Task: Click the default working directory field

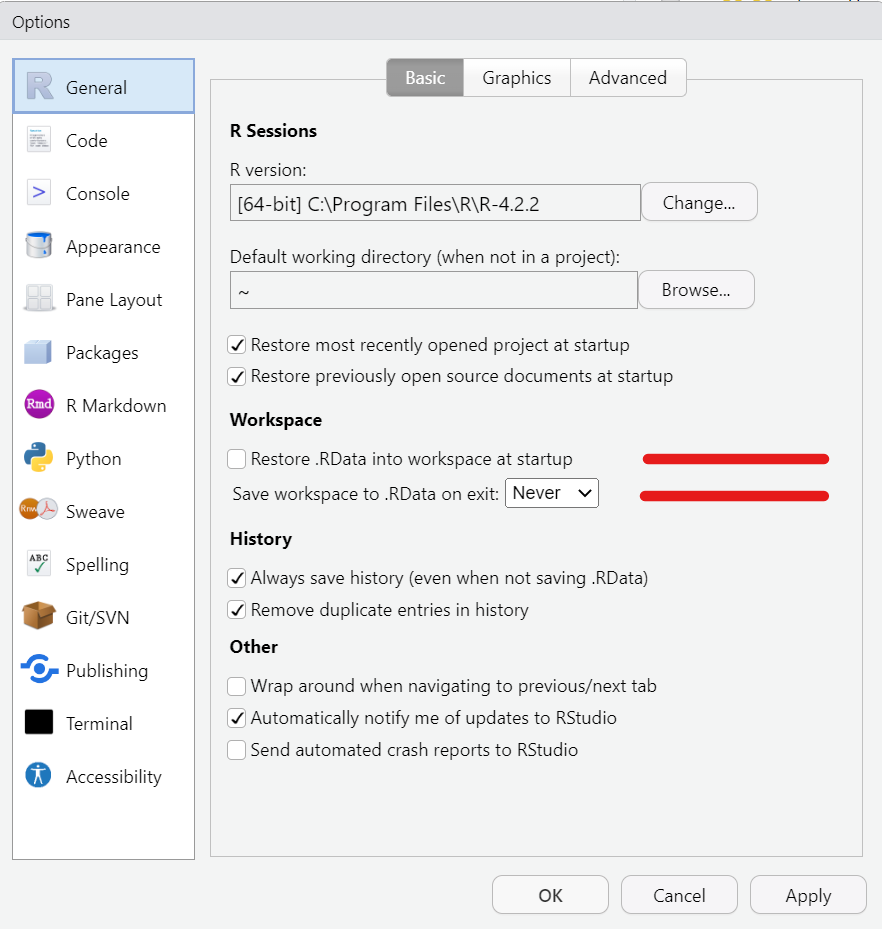Action: click(433, 291)
